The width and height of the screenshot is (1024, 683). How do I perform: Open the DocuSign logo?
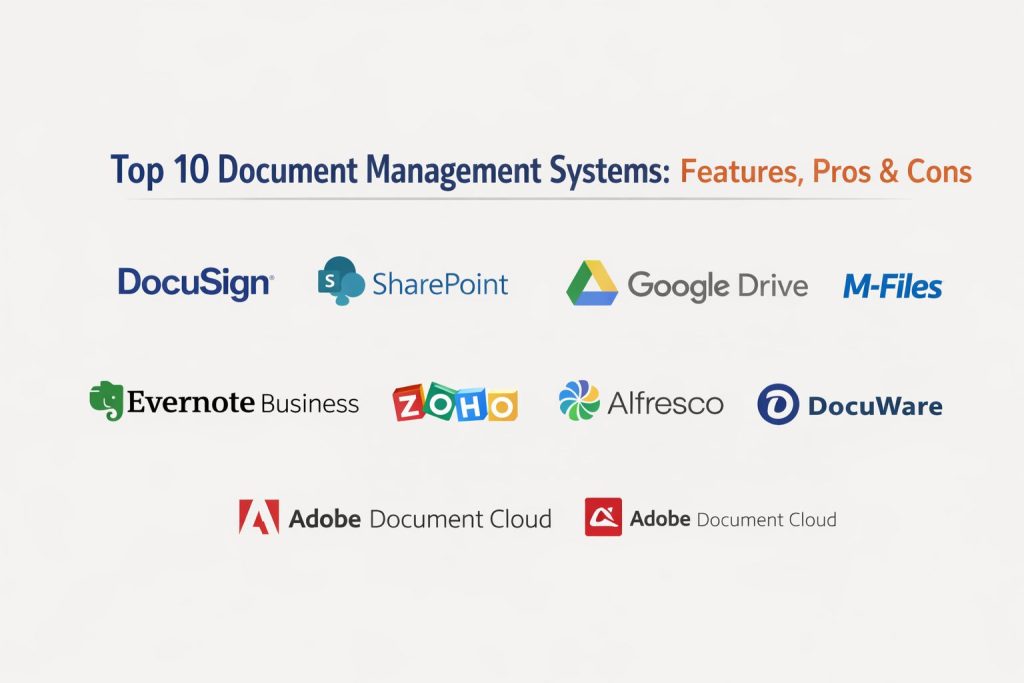coord(196,283)
